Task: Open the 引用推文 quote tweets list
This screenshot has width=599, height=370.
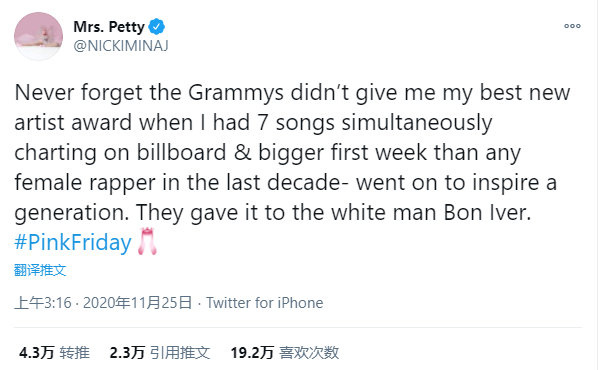Action: tap(180, 352)
